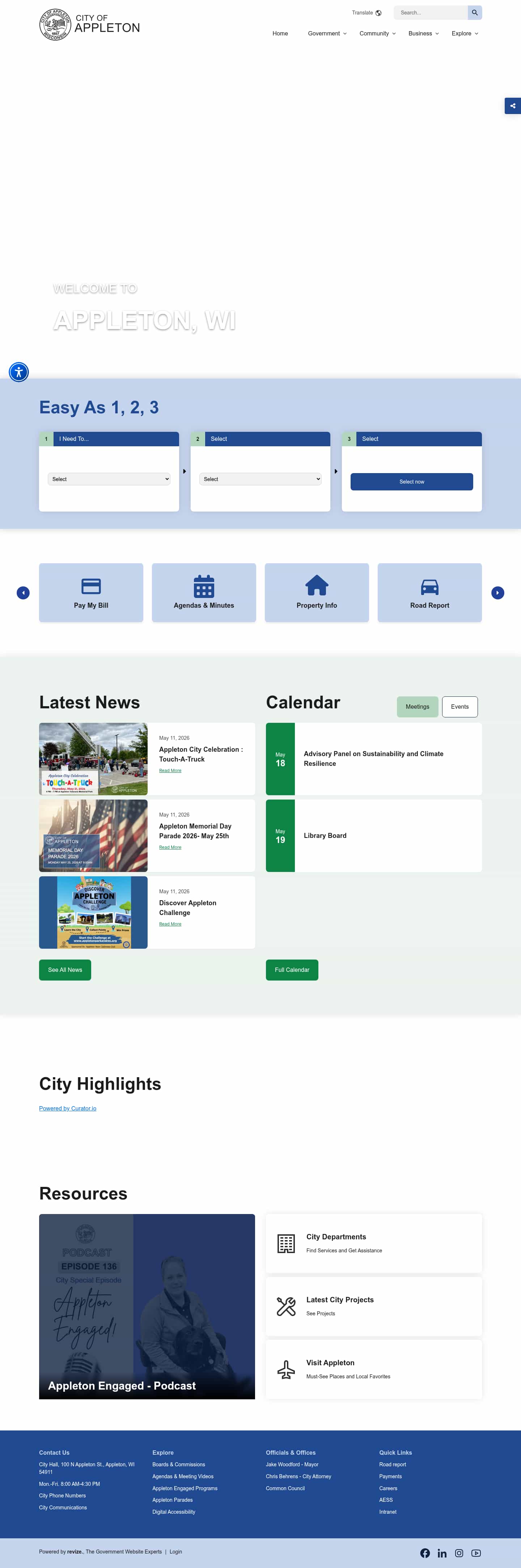Screen dimensions: 521x1568
Task: Click the Select now button
Action: point(411,481)
